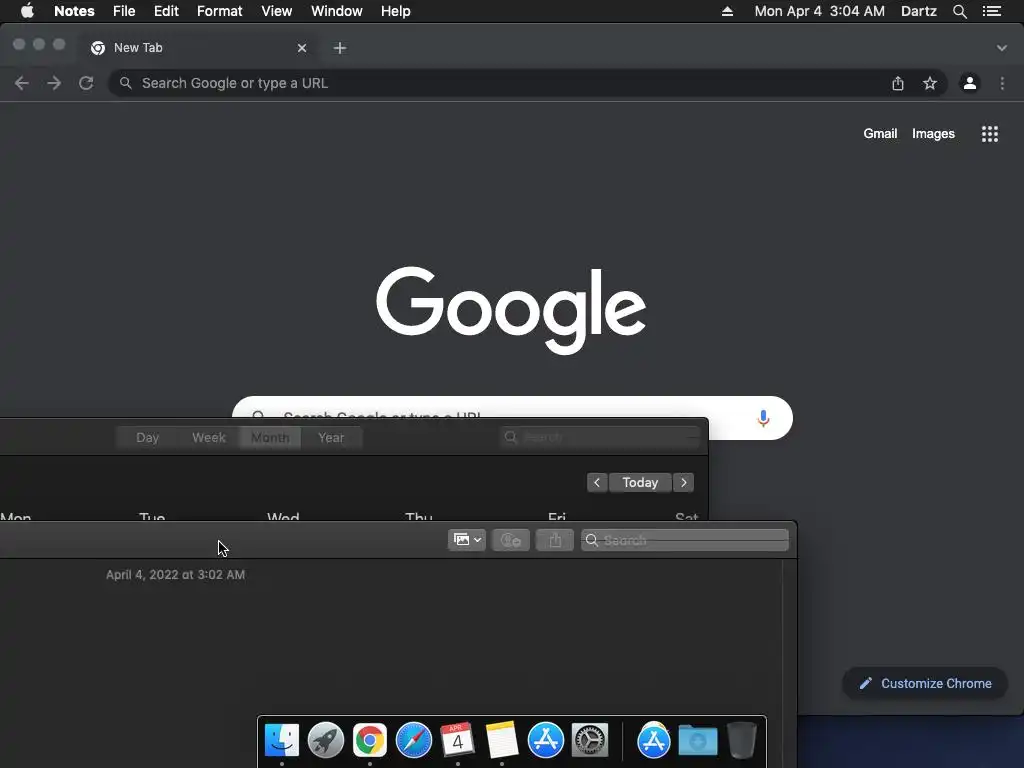1024x768 pixels.
Task: Open System Preferences from the Dock
Action: pyautogui.click(x=590, y=740)
